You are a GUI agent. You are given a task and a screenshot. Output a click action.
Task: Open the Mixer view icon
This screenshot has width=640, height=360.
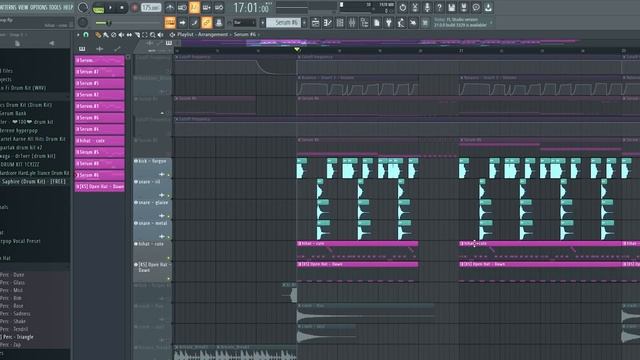click(352, 23)
